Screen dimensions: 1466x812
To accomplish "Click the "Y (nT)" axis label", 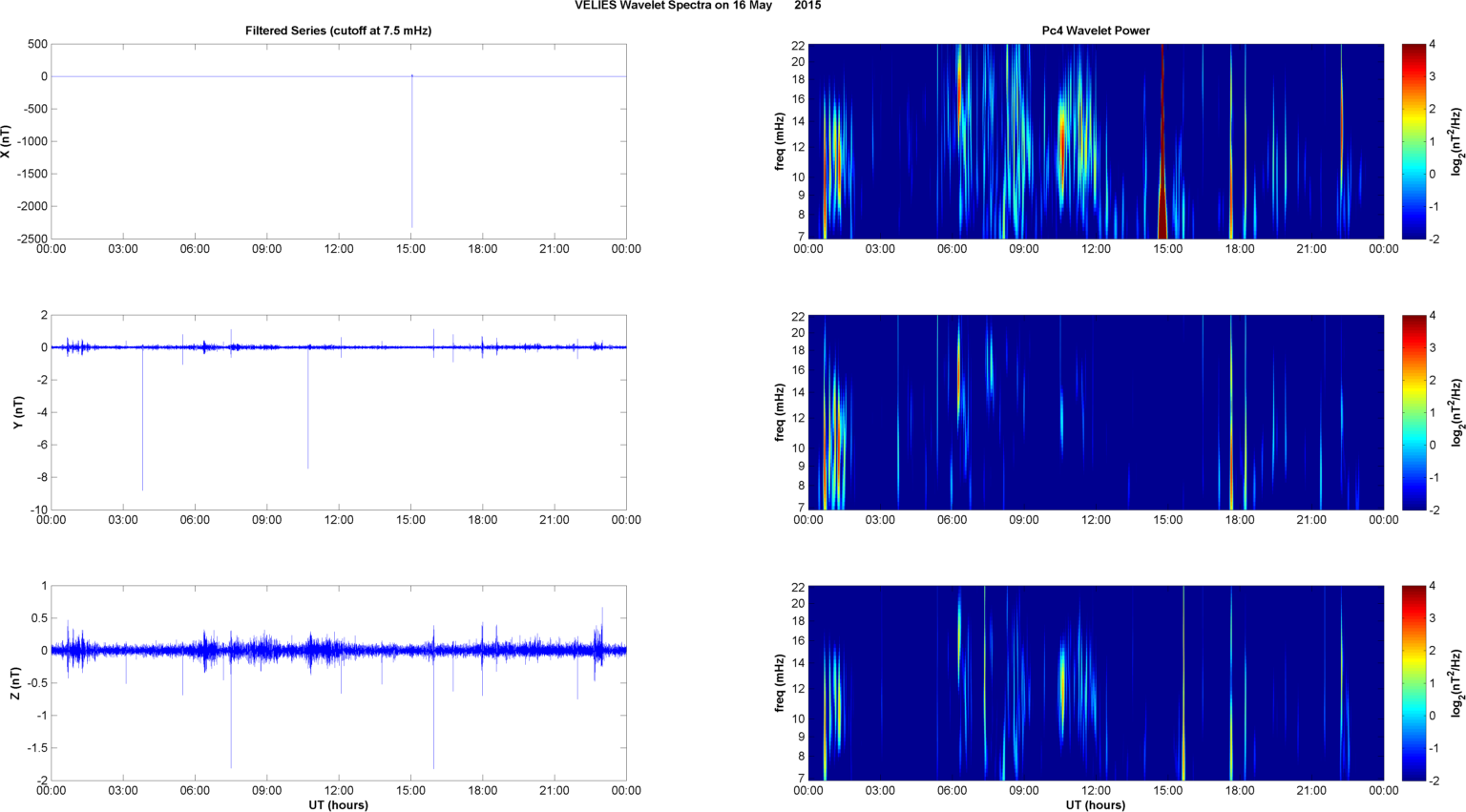I will [18, 412].
